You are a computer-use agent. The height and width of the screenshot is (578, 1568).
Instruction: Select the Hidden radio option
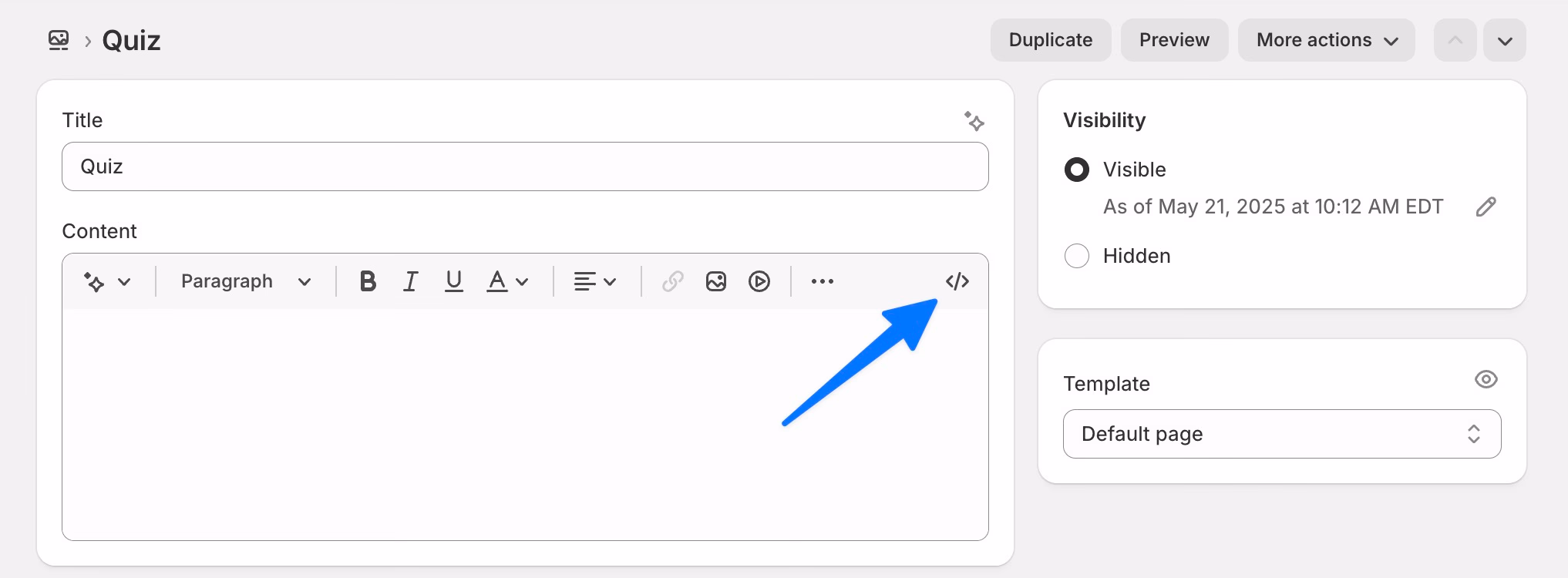pyautogui.click(x=1077, y=256)
